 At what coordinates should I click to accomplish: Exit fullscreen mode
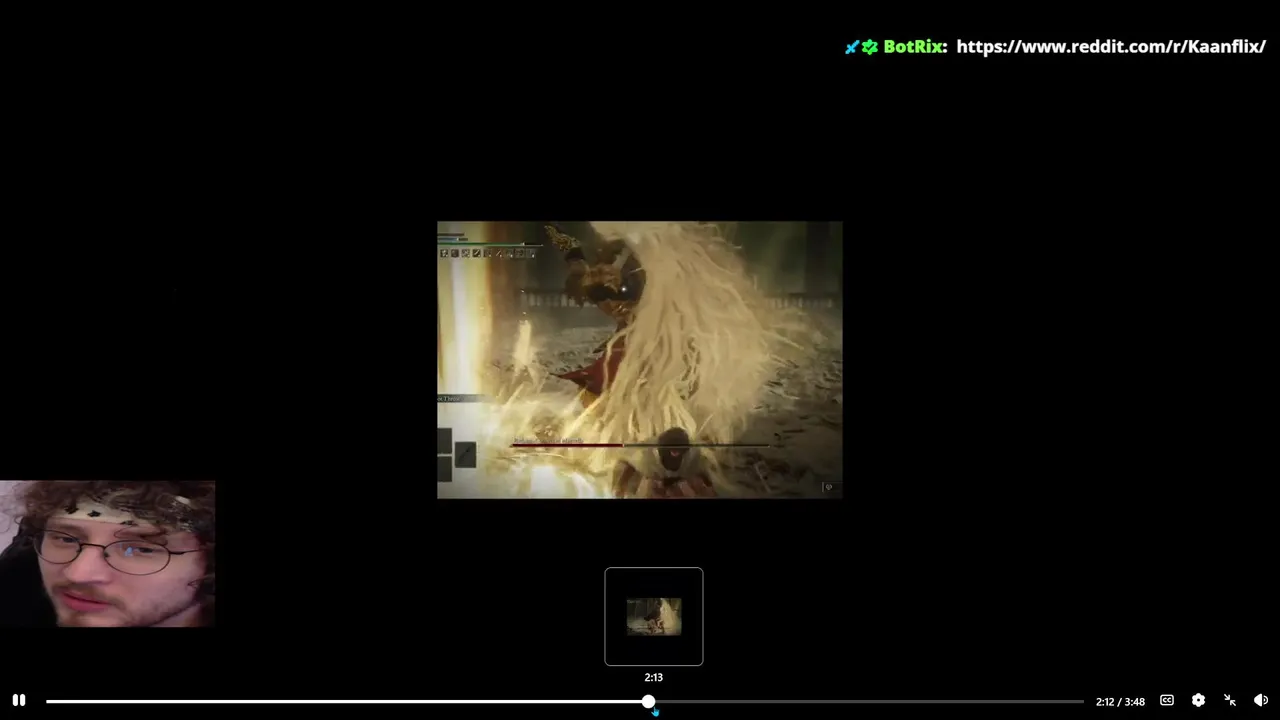(x=1230, y=701)
